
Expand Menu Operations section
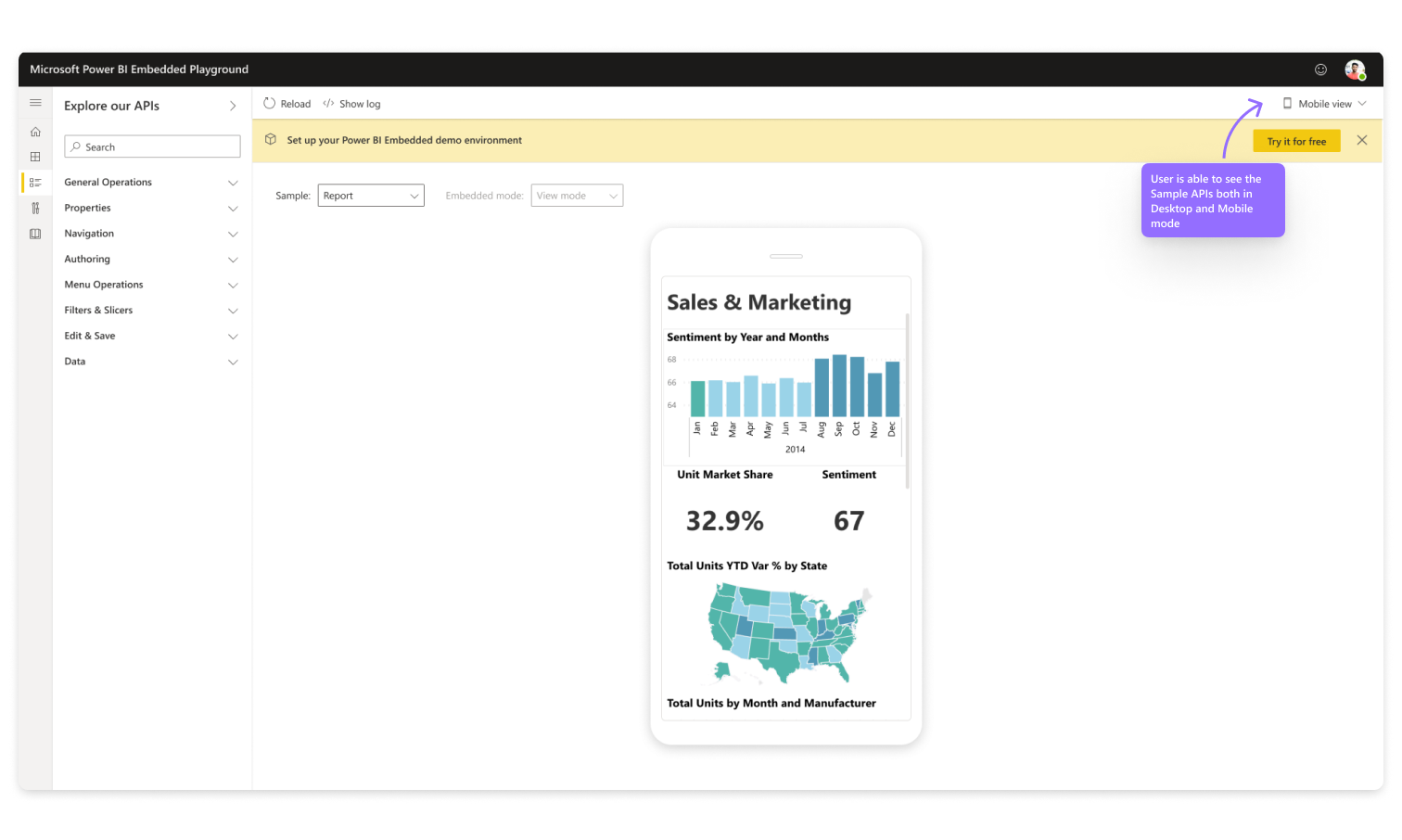[x=151, y=285]
